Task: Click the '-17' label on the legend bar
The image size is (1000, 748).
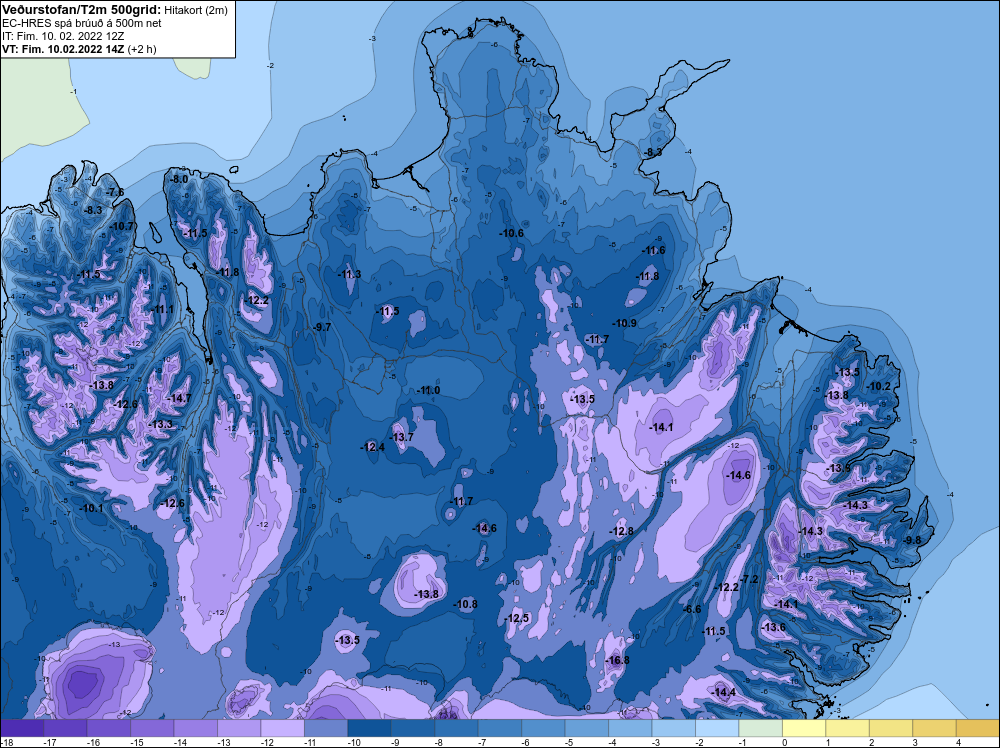Action: (x=49, y=742)
